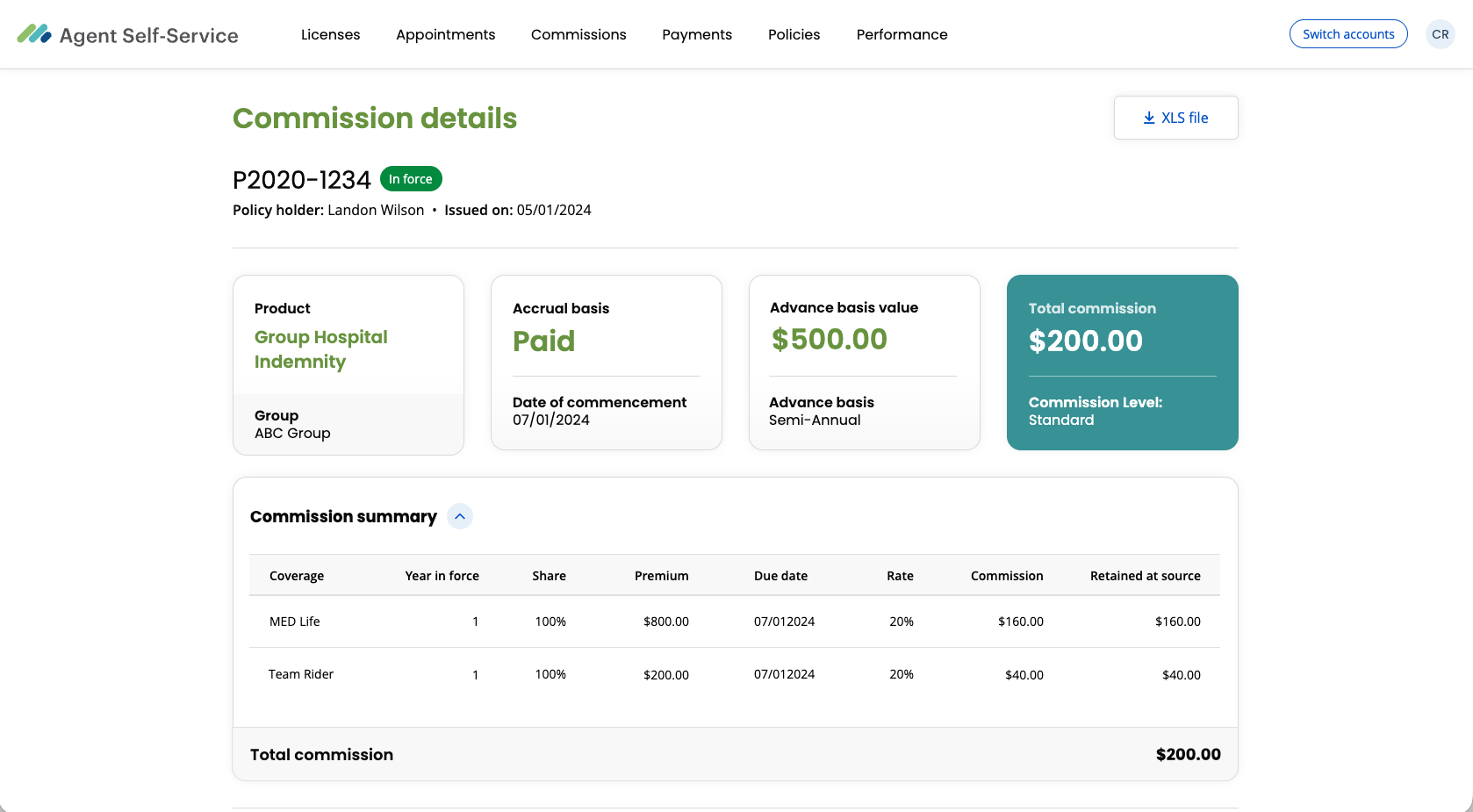
Task: Select the Semi-Annual advance basis
Action: (x=815, y=420)
